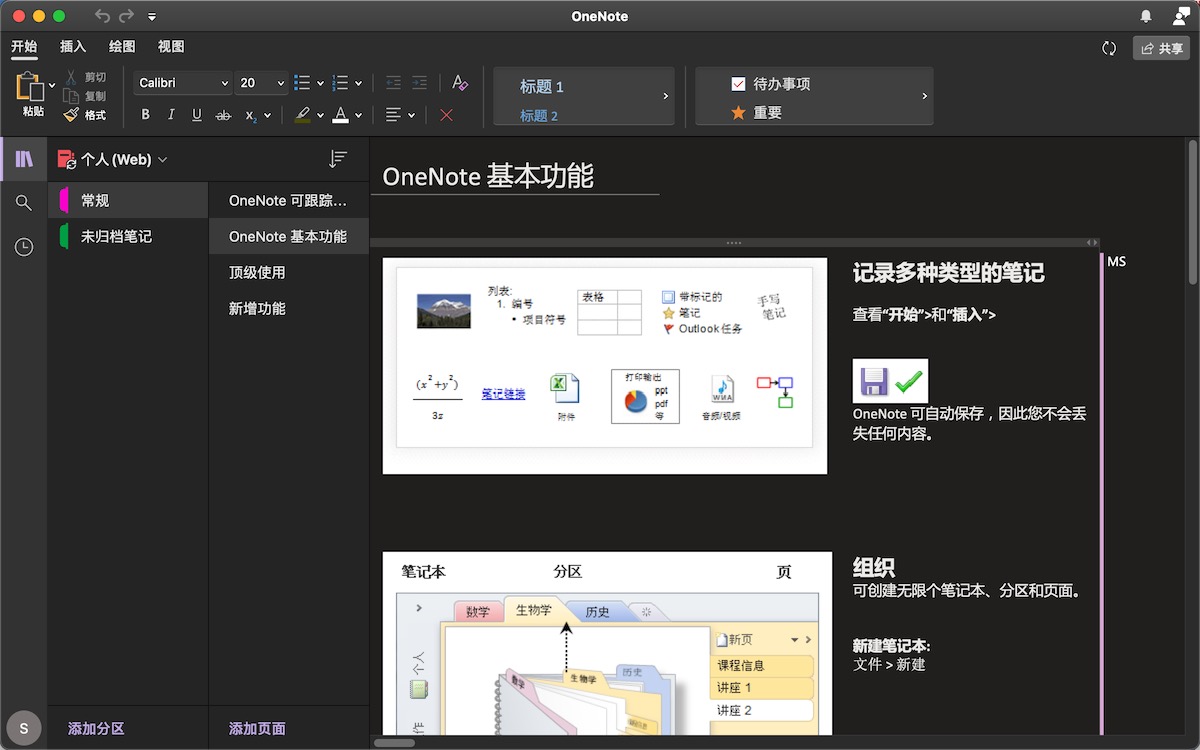Click 添加页面 to add a page
The image size is (1200, 750).
(257, 729)
